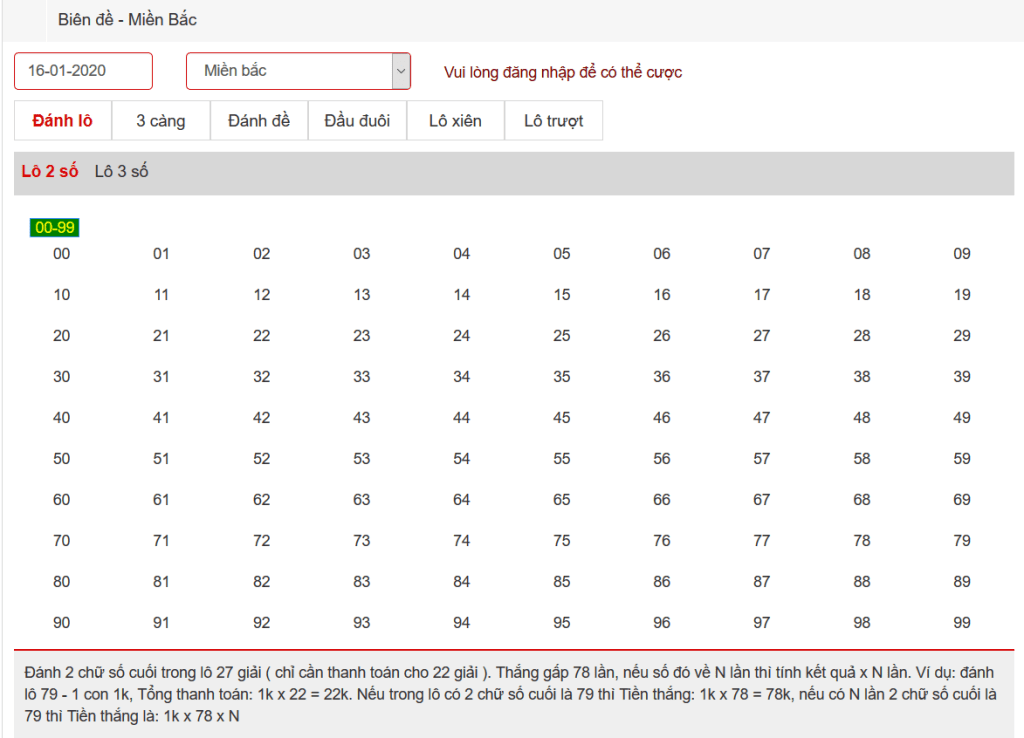Switch to the Đánh lô tab
The height and width of the screenshot is (738, 1024).
pos(62,121)
